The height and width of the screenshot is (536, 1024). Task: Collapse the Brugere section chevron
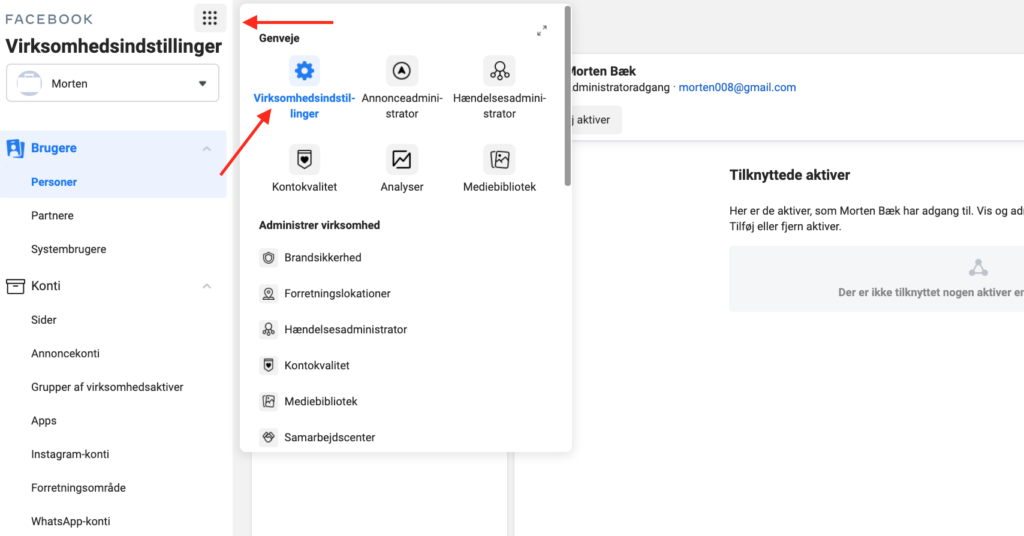click(x=206, y=149)
